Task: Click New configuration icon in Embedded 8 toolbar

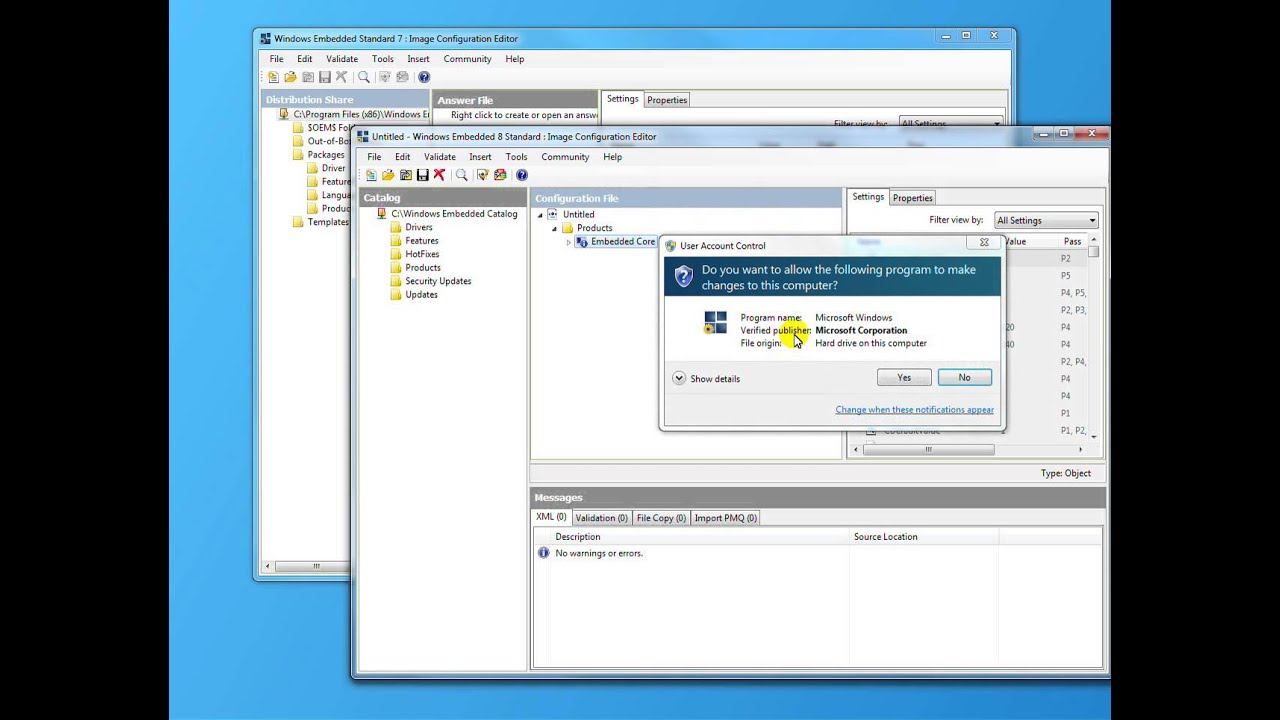Action: (371, 175)
